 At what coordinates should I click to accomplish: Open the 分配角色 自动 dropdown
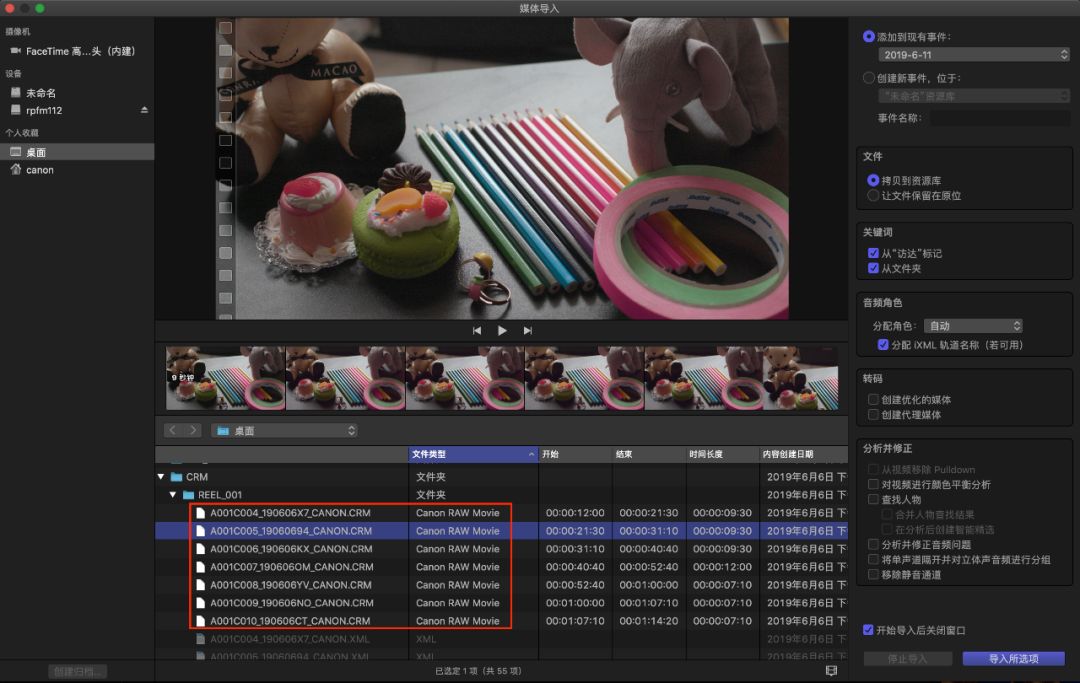point(973,326)
